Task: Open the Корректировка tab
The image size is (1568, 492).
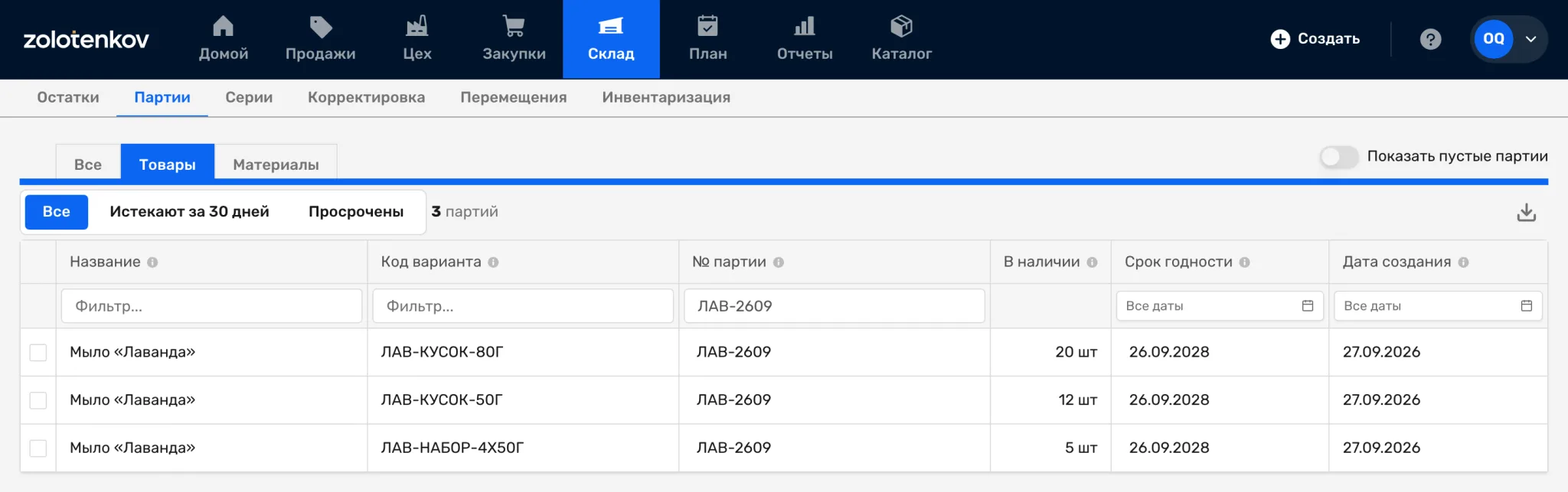Action: (366, 98)
